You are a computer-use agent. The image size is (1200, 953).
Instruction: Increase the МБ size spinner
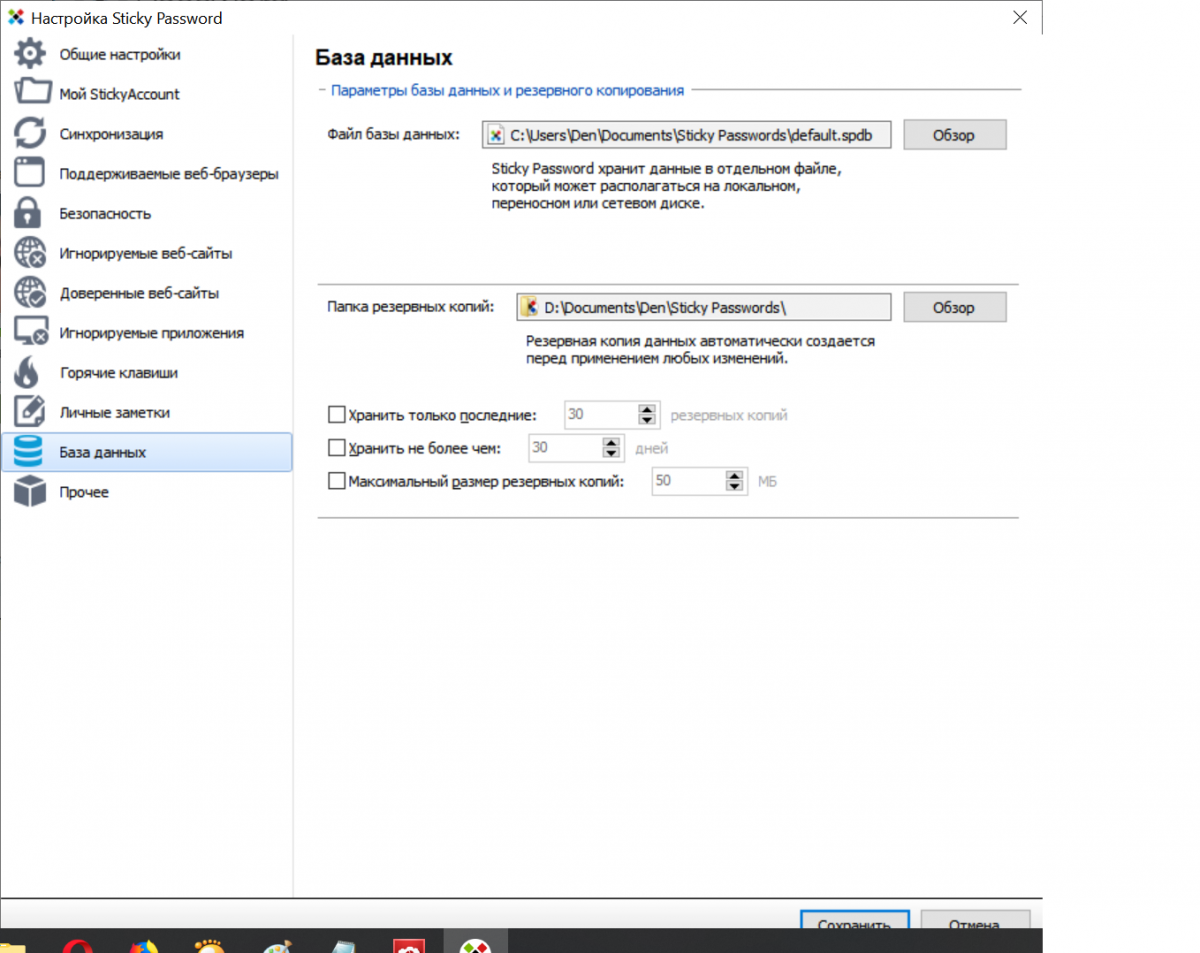(736, 475)
